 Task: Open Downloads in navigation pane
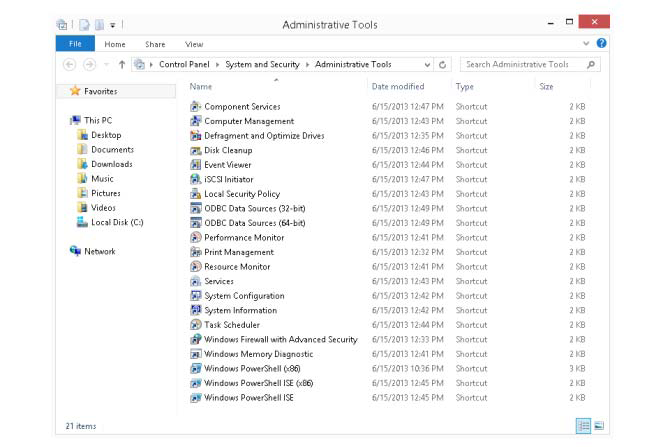click(112, 164)
